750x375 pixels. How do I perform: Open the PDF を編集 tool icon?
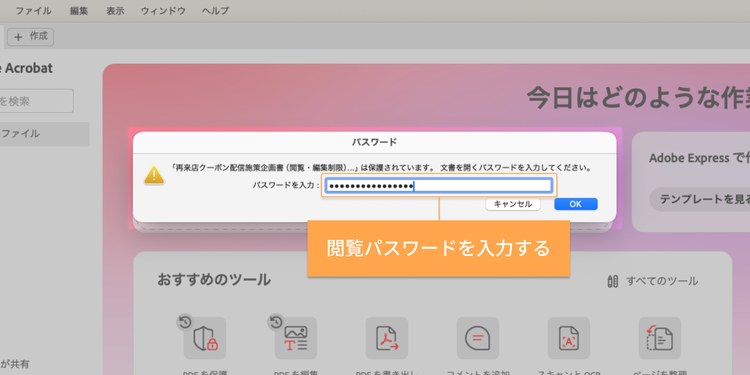[x=296, y=338]
